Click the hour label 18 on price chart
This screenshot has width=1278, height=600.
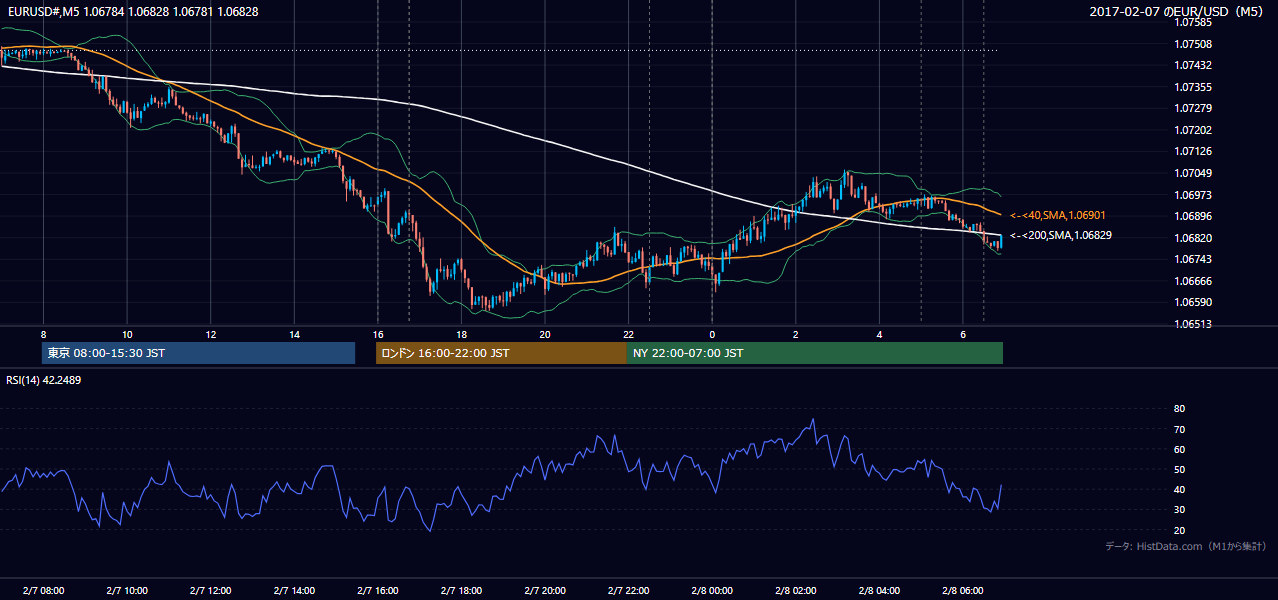tap(461, 334)
